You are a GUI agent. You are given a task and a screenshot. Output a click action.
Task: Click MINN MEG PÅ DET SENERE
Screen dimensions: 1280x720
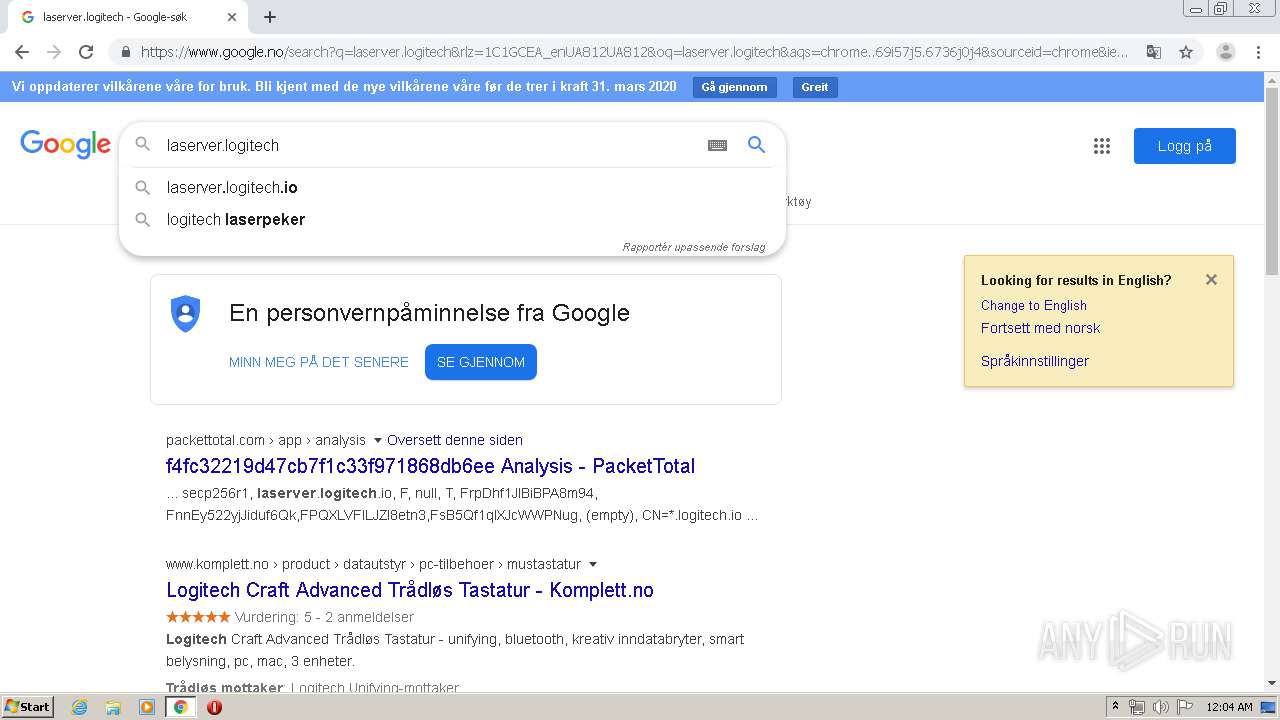[x=319, y=362]
